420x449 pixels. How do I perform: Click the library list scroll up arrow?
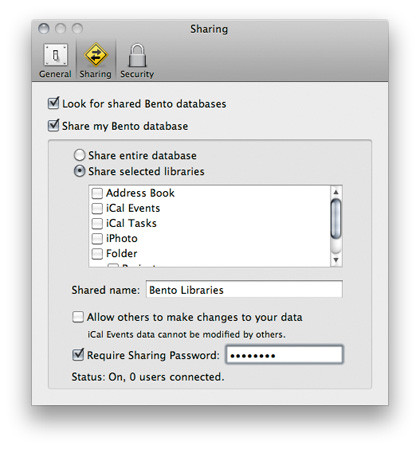click(336, 192)
